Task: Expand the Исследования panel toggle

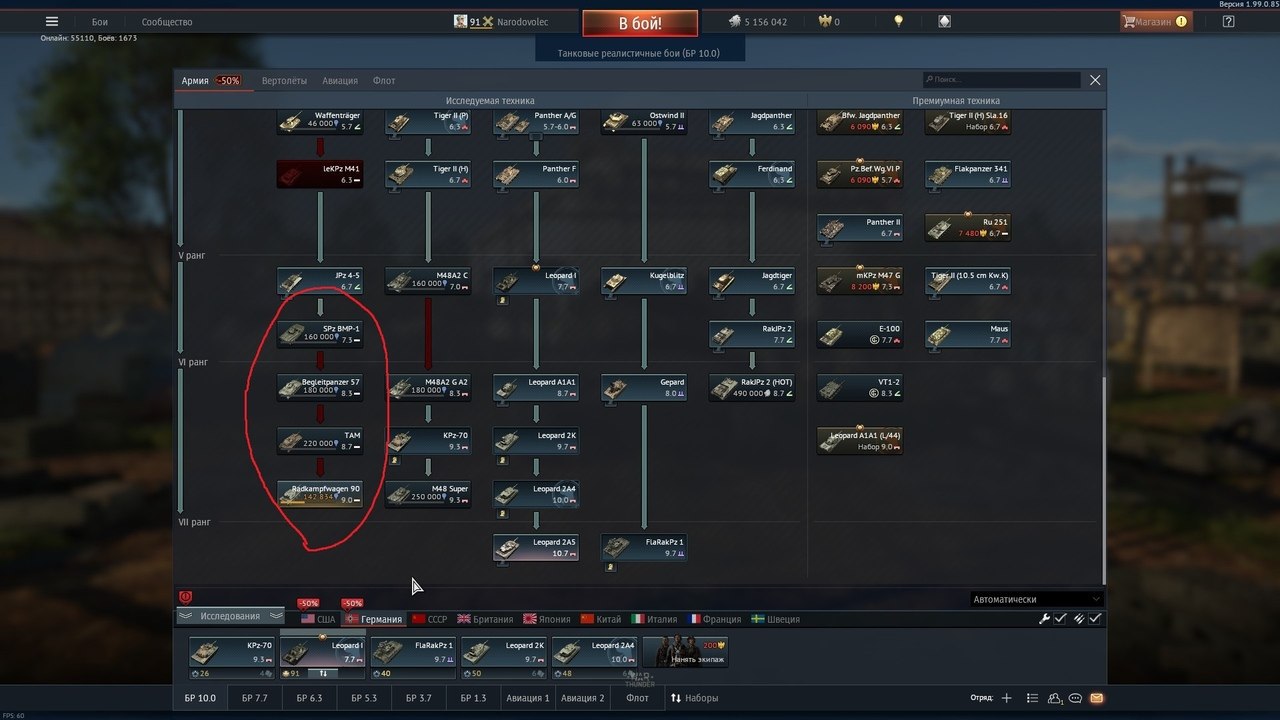Action: (x=230, y=617)
